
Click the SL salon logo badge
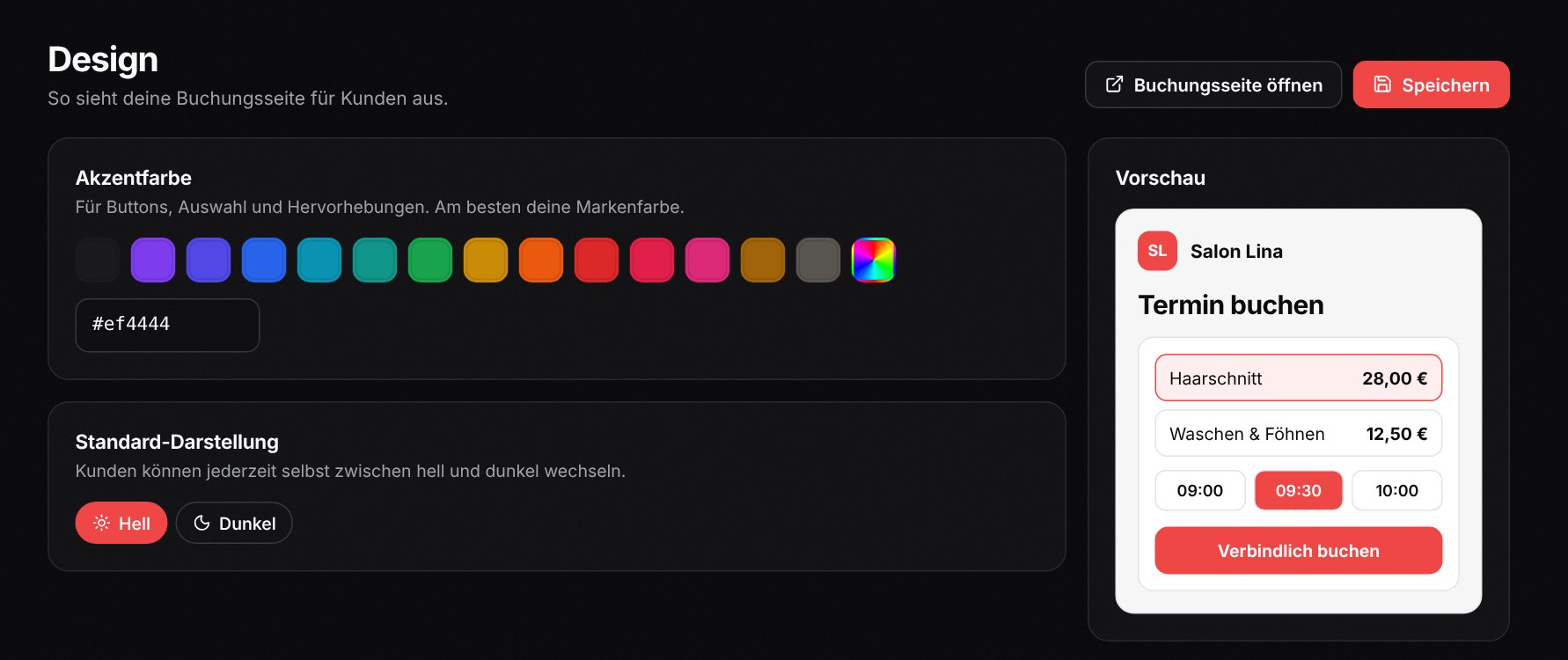click(x=1157, y=251)
